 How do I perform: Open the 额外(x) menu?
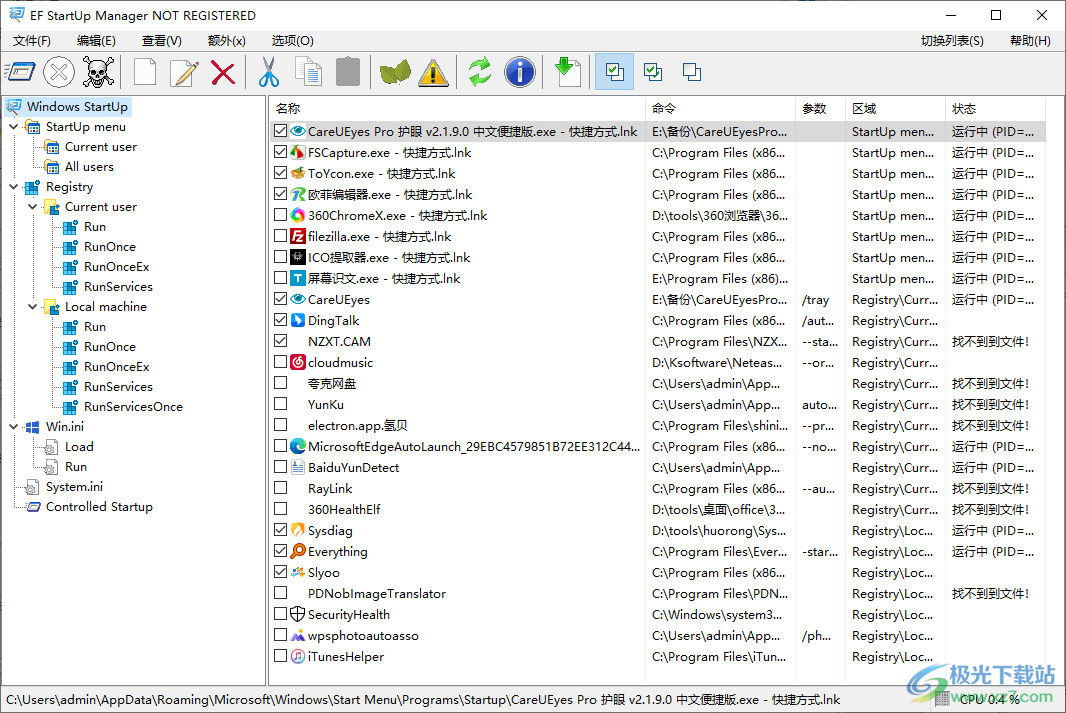coord(226,41)
